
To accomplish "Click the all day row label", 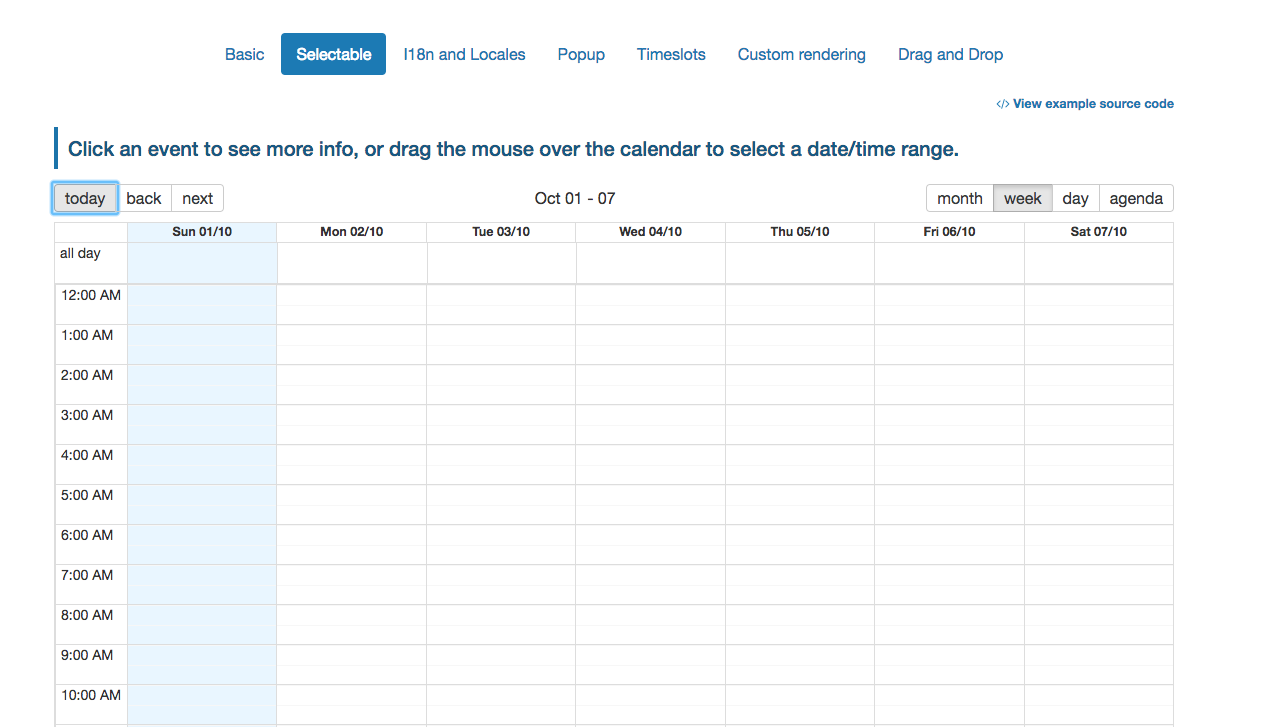I will tap(80, 254).
